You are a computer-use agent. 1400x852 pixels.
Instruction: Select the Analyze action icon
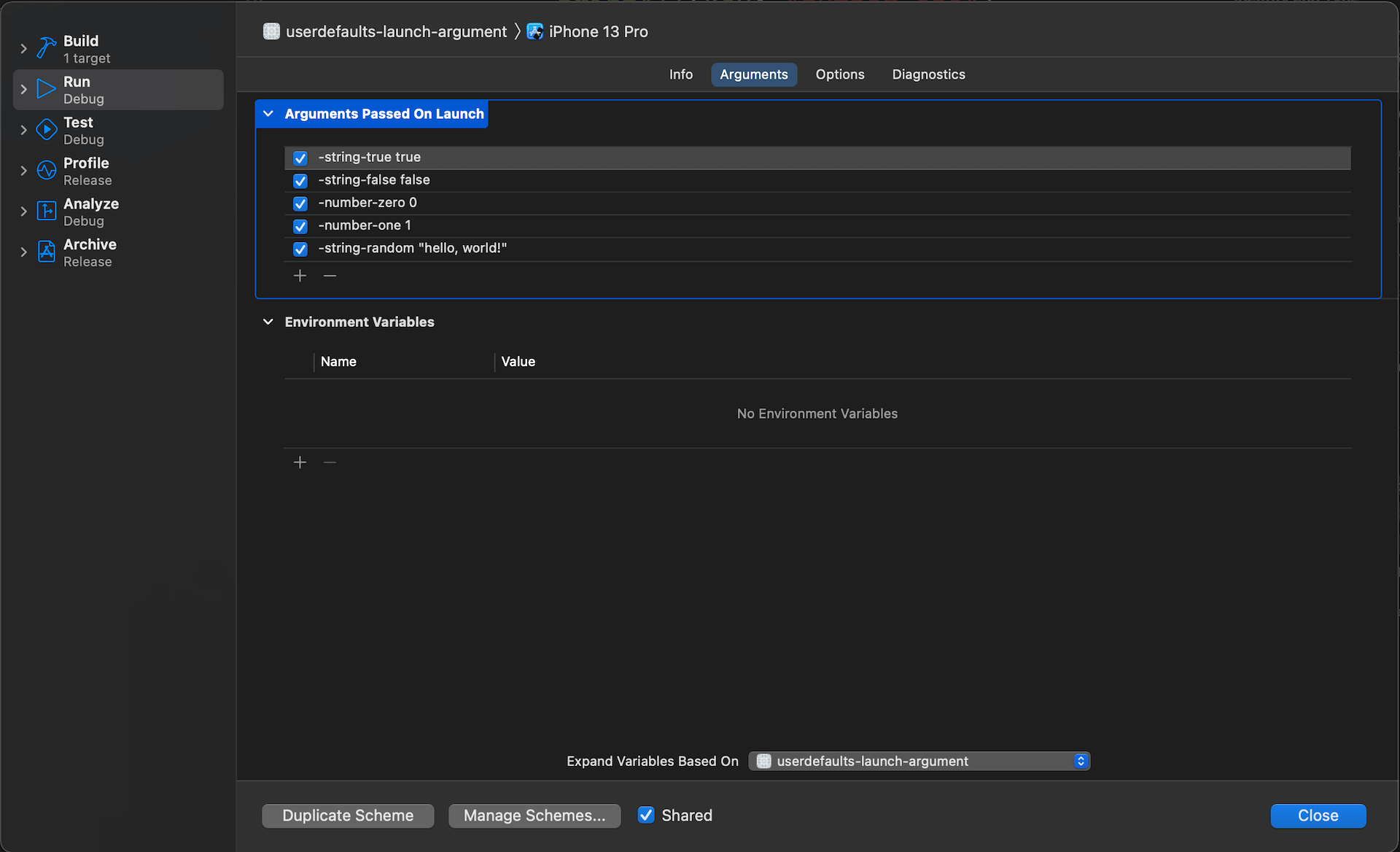(x=47, y=212)
